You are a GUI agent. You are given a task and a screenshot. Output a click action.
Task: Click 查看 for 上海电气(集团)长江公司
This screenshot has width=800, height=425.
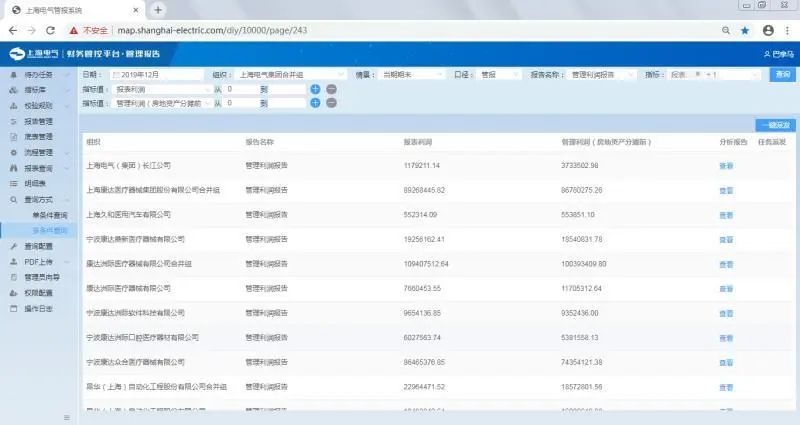(x=726, y=166)
